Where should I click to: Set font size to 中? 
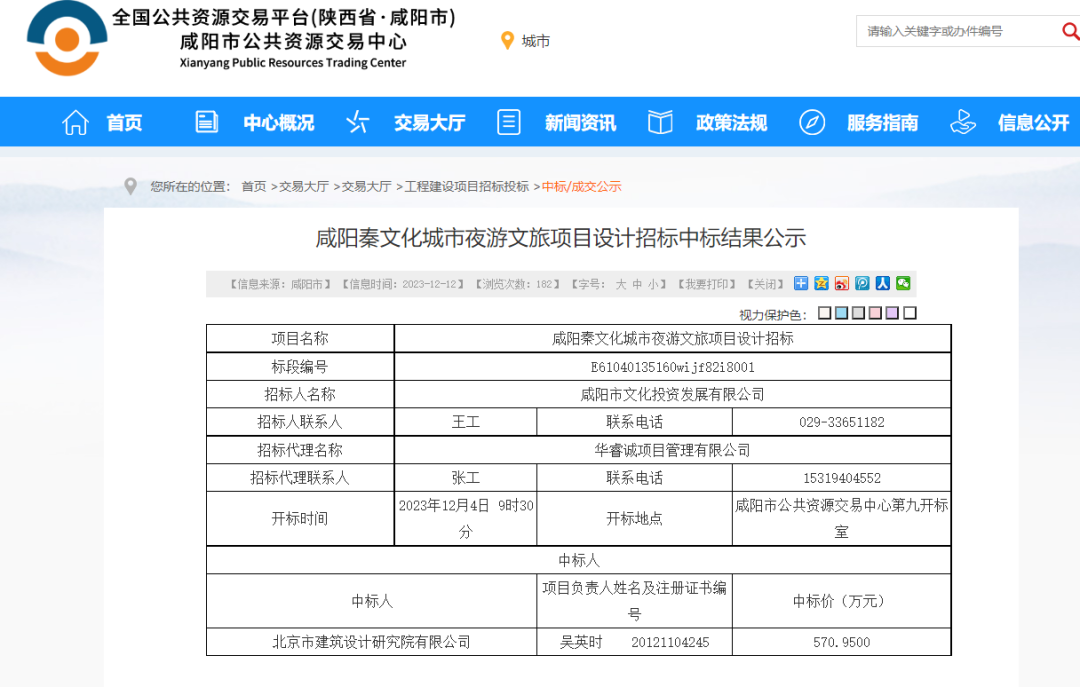(637, 284)
